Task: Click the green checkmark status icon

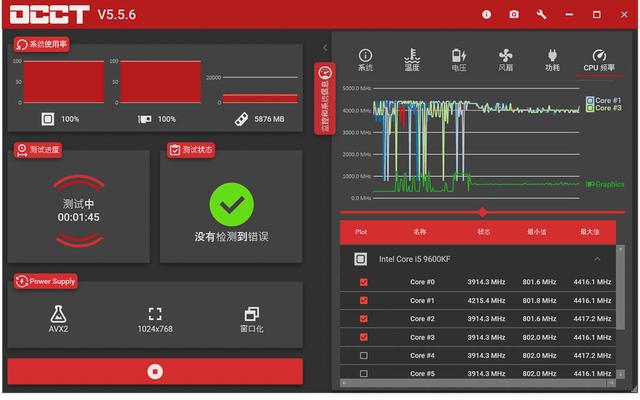Action: point(231,204)
